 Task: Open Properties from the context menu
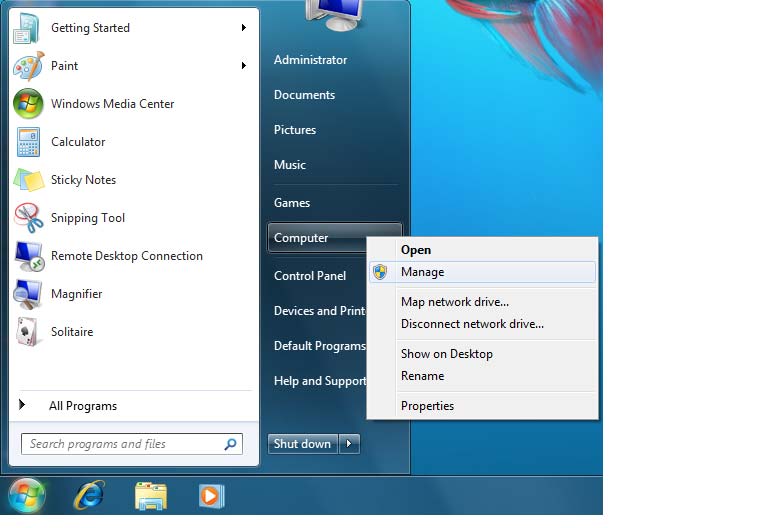point(482,406)
